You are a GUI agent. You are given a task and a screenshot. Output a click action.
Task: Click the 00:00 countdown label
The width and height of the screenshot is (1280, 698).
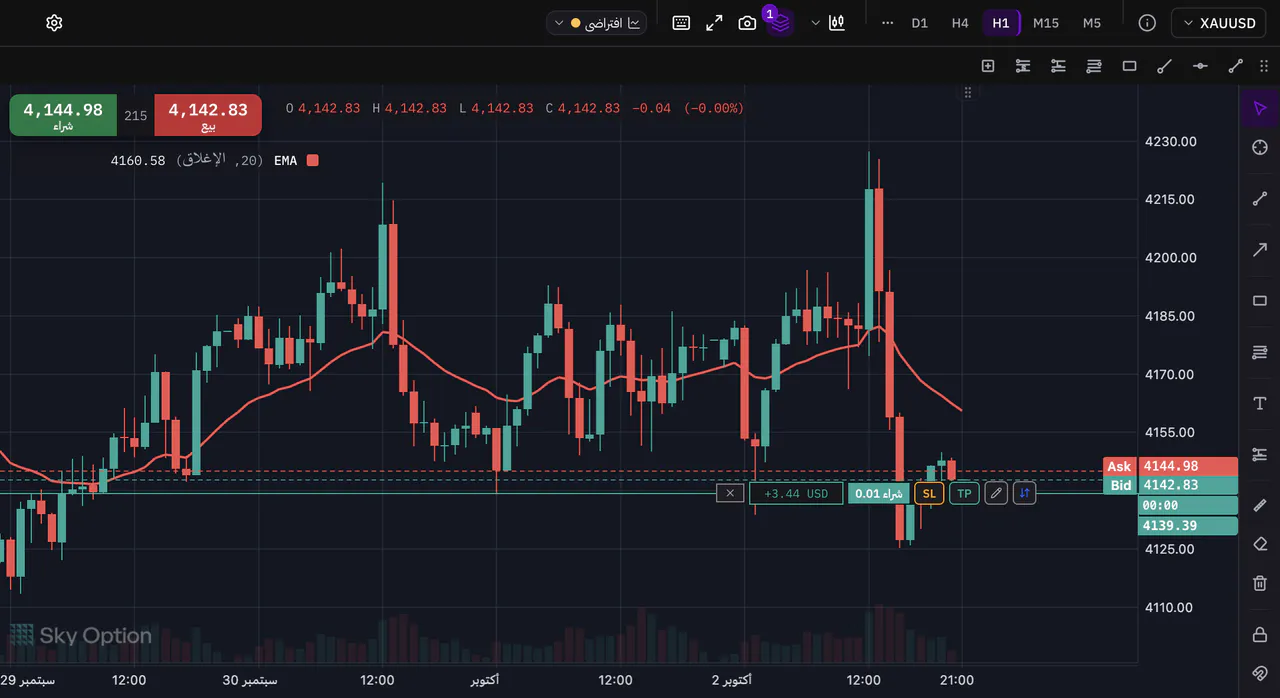pyautogui.click(x=1189, y=506)
